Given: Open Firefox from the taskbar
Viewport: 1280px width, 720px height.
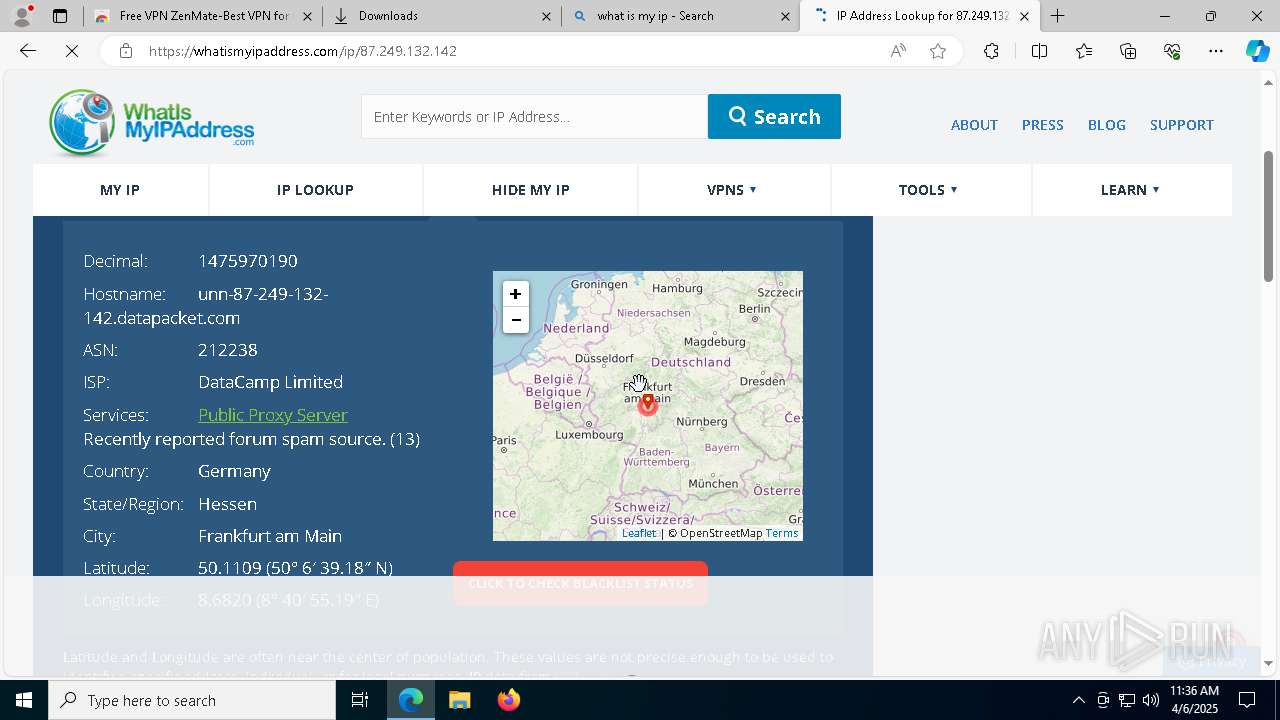Looking at the screenshot, I should coord(509,700).
